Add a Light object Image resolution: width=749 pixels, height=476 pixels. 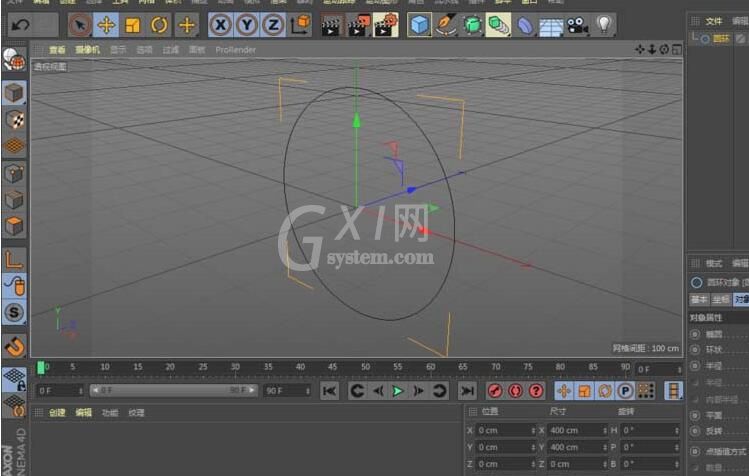pos(604,25)
